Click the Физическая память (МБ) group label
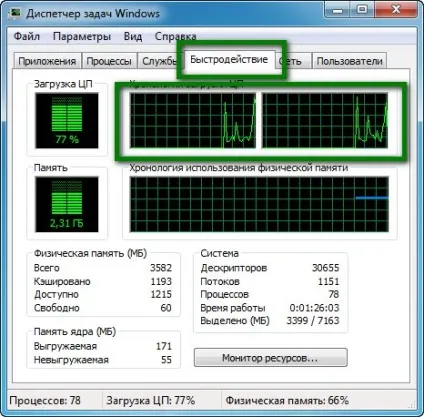 point(90,253)
